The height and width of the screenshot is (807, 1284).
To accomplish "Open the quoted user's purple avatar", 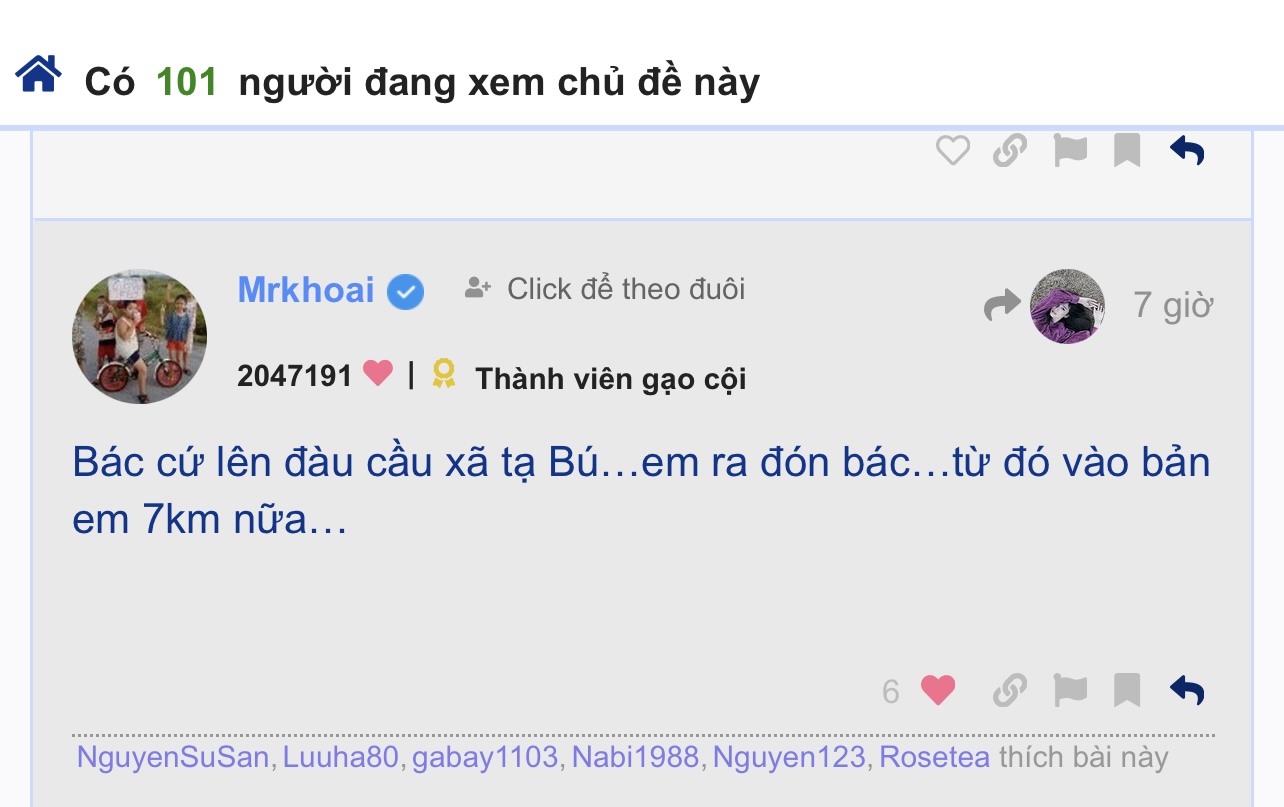I will click(1067, 306).
